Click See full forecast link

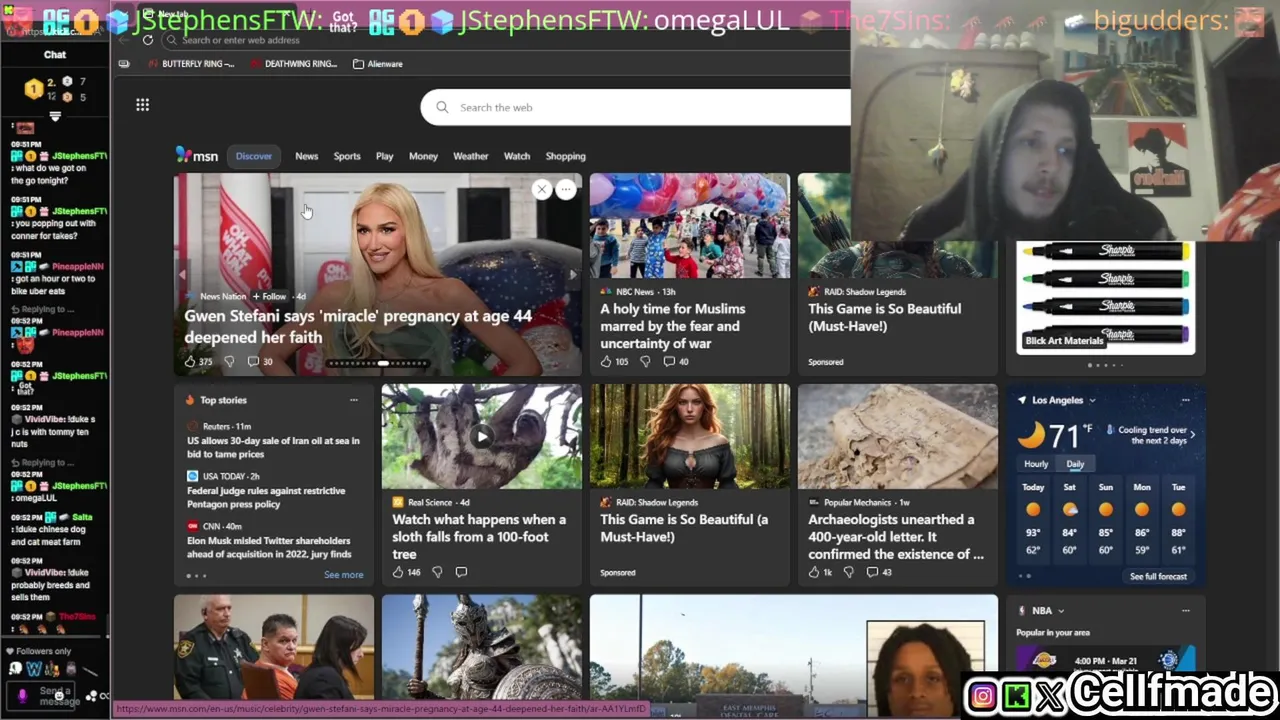pos(1158,576)
